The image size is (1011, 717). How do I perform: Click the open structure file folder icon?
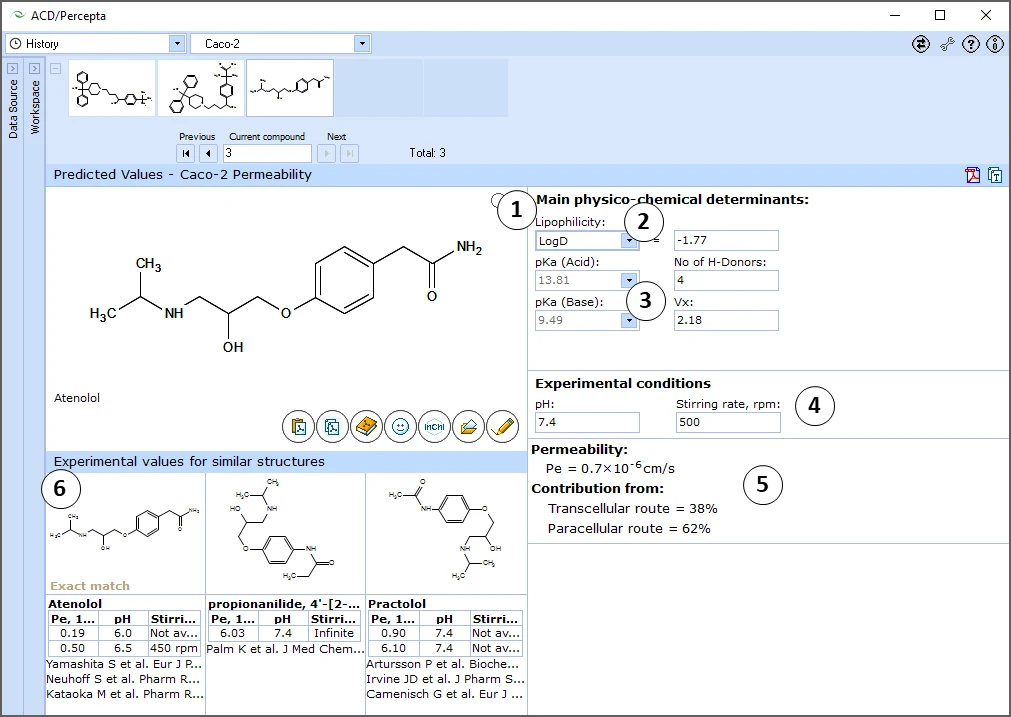(x=469, y=427)
